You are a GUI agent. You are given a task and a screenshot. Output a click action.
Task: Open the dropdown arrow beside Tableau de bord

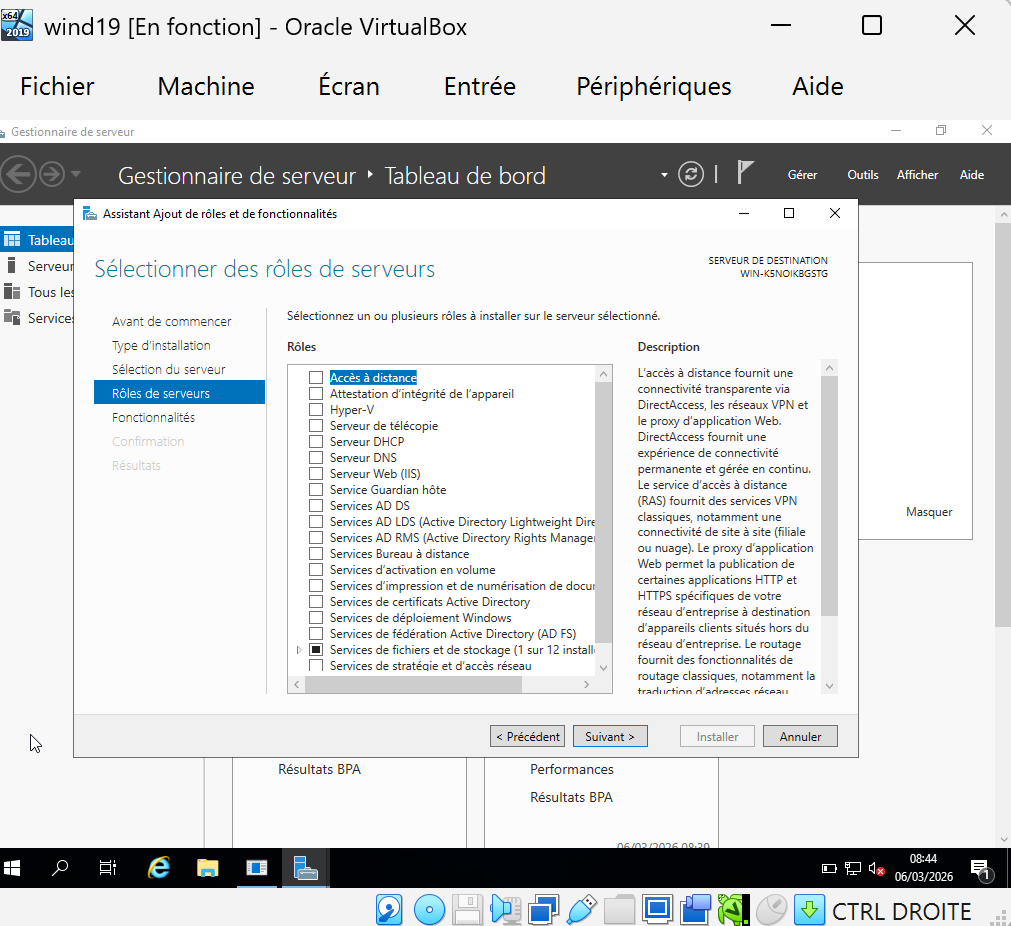tap(664, 175)
